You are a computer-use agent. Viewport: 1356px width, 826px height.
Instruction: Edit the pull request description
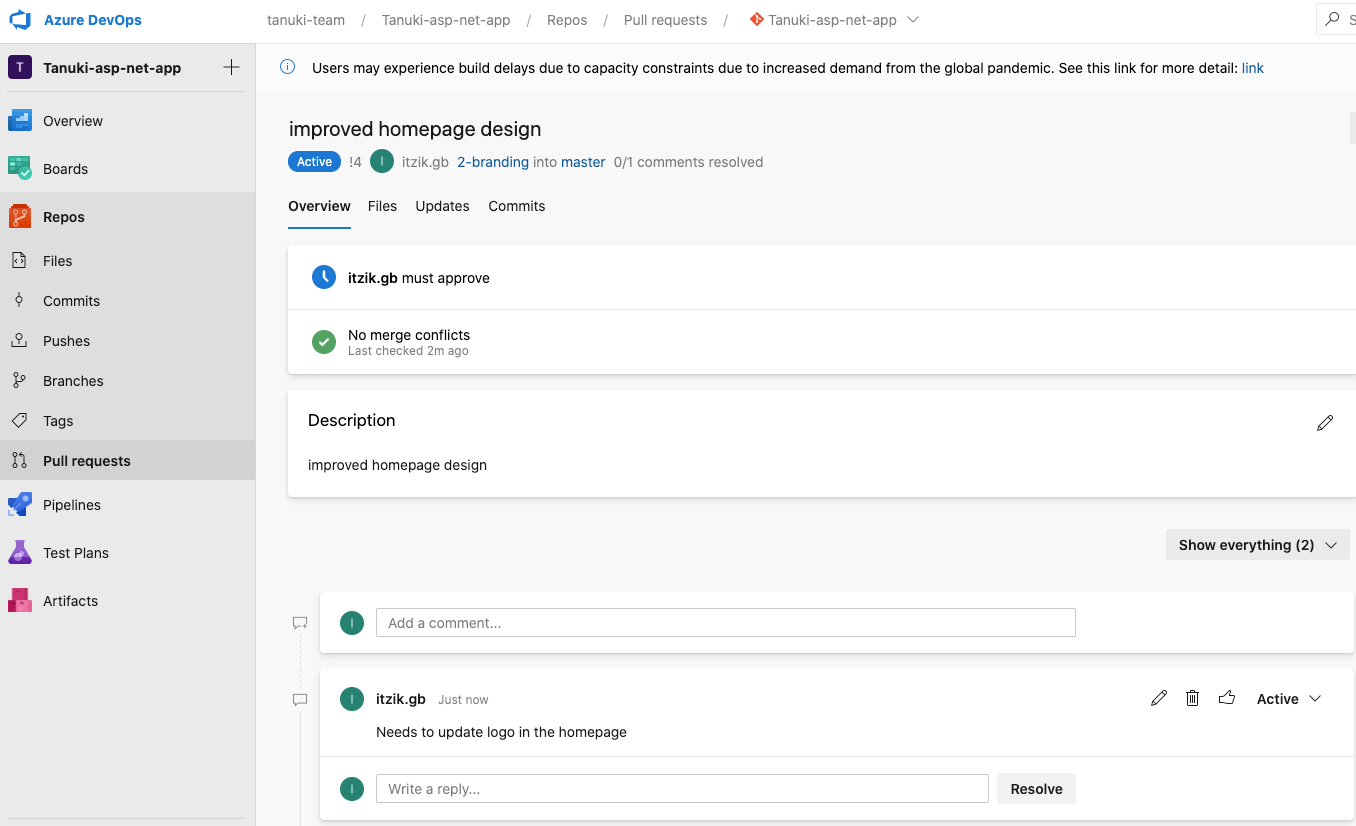[x=1325, y=422]
